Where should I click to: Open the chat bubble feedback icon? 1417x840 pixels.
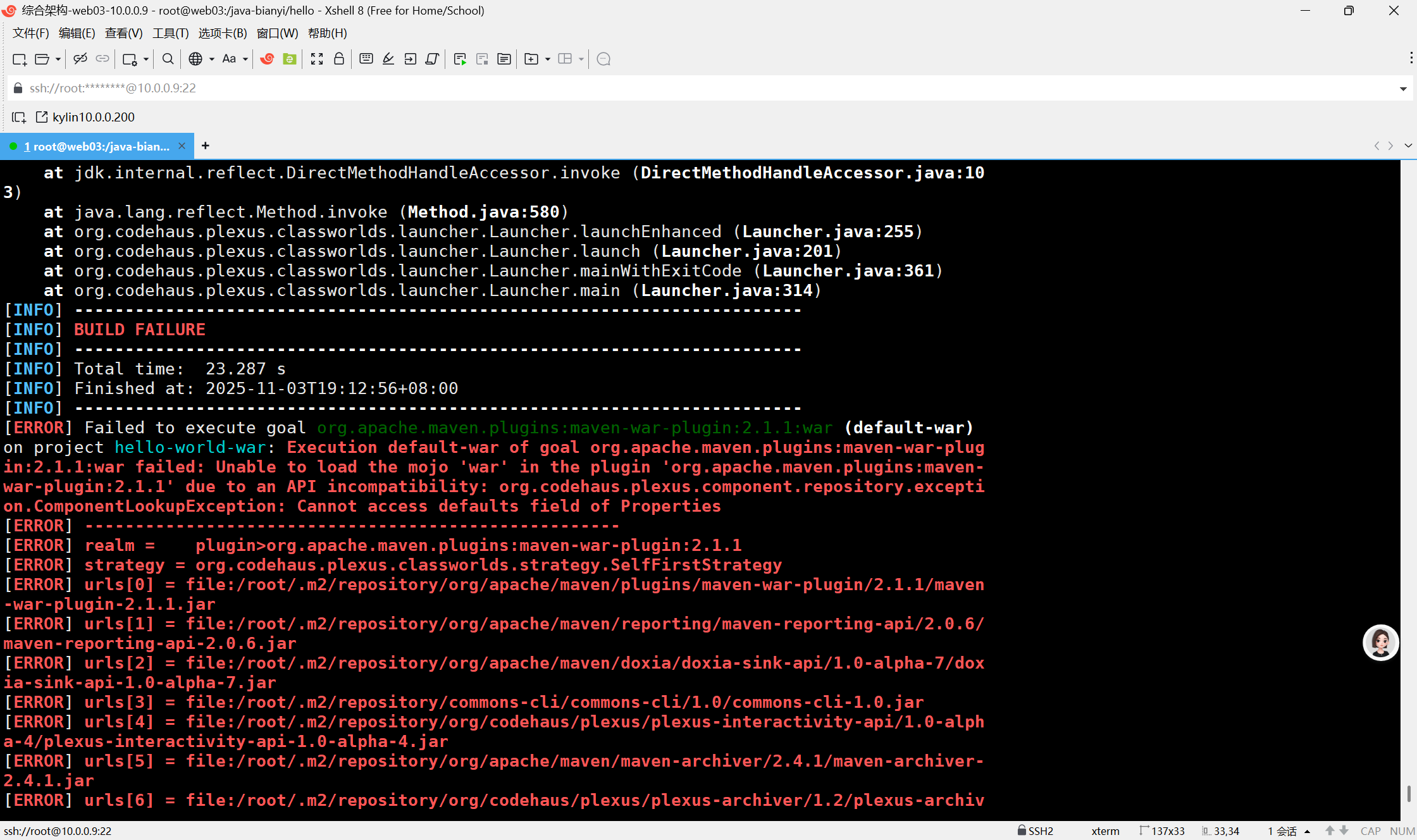tap(603, 59)
